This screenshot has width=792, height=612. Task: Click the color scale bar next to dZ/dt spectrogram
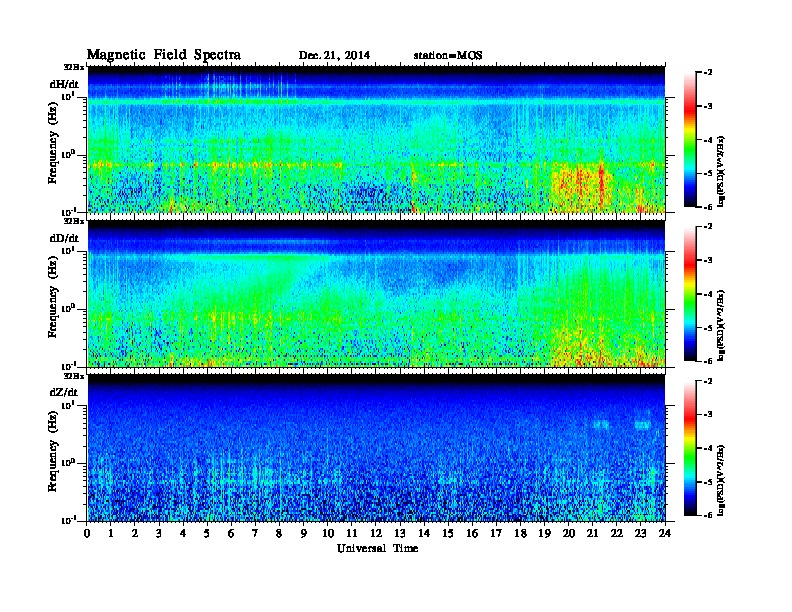coord(690,448)
